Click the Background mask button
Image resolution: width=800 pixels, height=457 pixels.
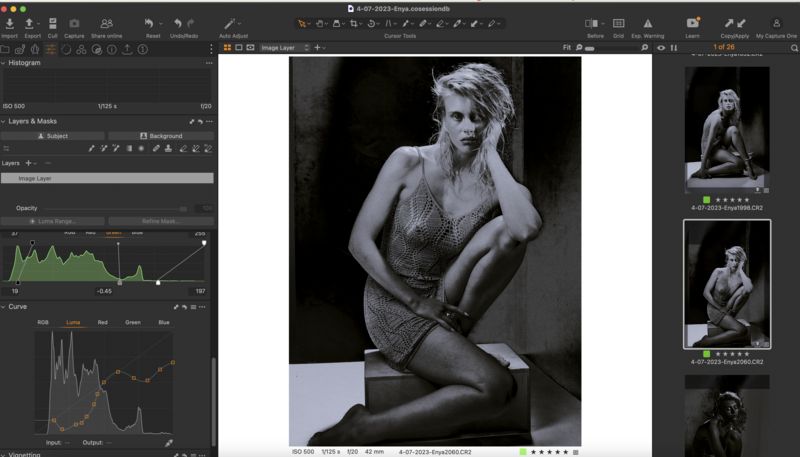tap(161, 136)
